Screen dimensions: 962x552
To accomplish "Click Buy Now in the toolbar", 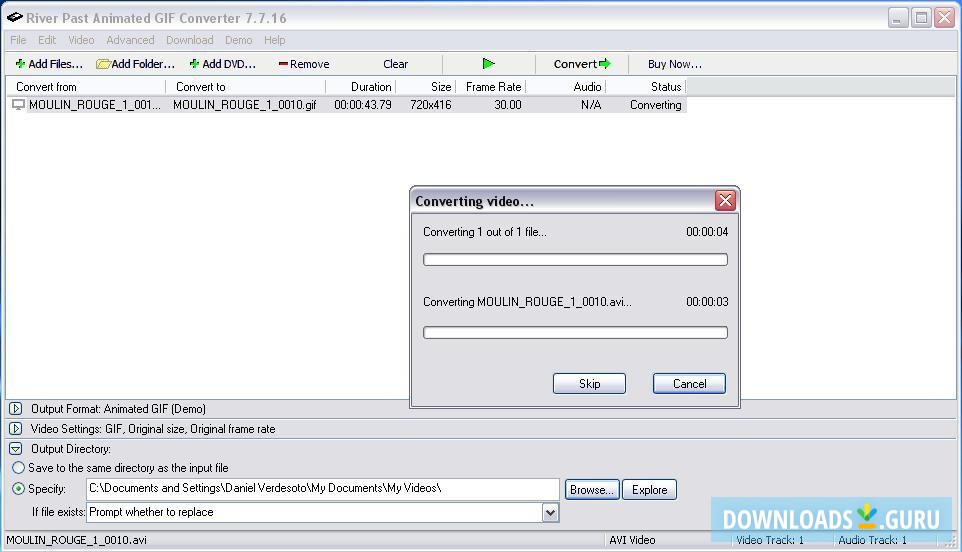I will [674, 64].
